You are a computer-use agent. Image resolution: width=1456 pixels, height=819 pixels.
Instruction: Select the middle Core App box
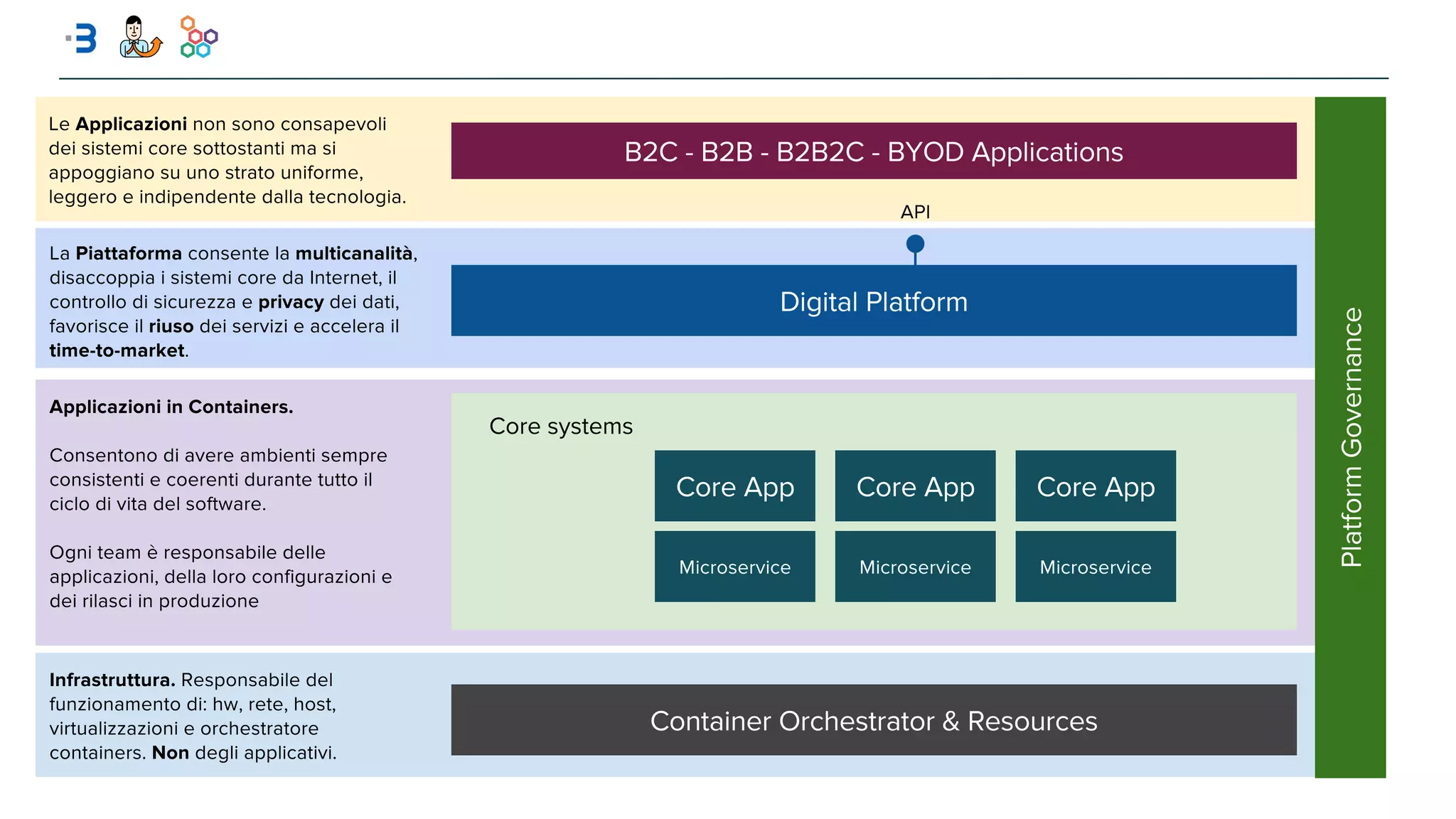click(915, 486)
